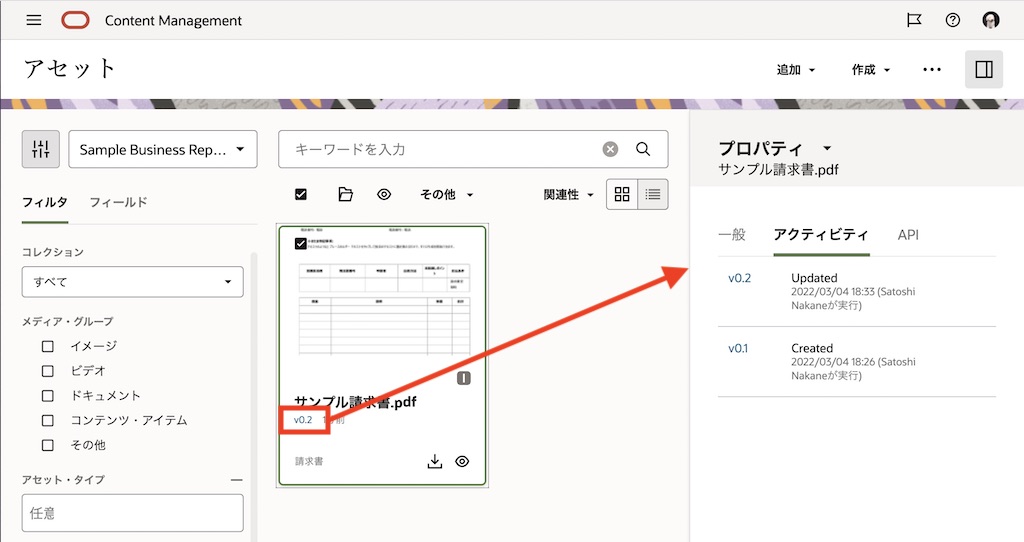Image resolution: width=1024 pixels, height=542 pixels.
Task: Click the filter sliders icon
Action: pos(41,149)
